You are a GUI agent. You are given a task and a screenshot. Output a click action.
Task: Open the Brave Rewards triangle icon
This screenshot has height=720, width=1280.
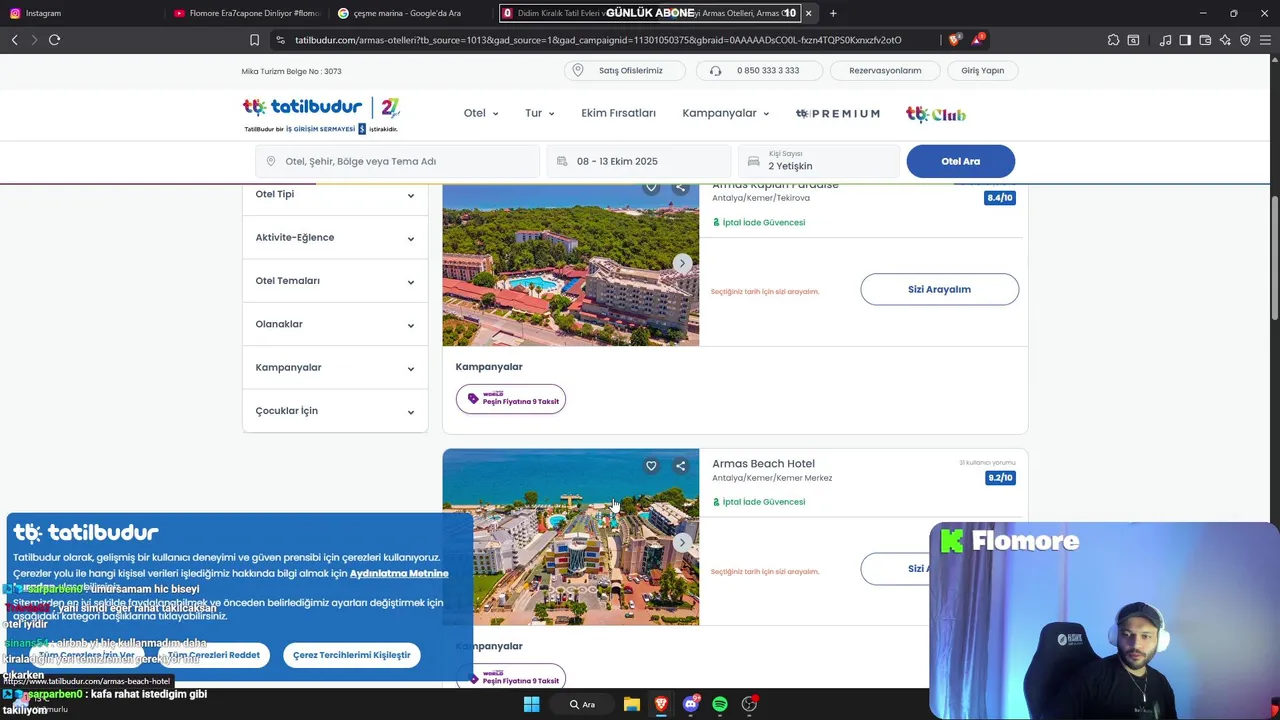pos(978,40)
